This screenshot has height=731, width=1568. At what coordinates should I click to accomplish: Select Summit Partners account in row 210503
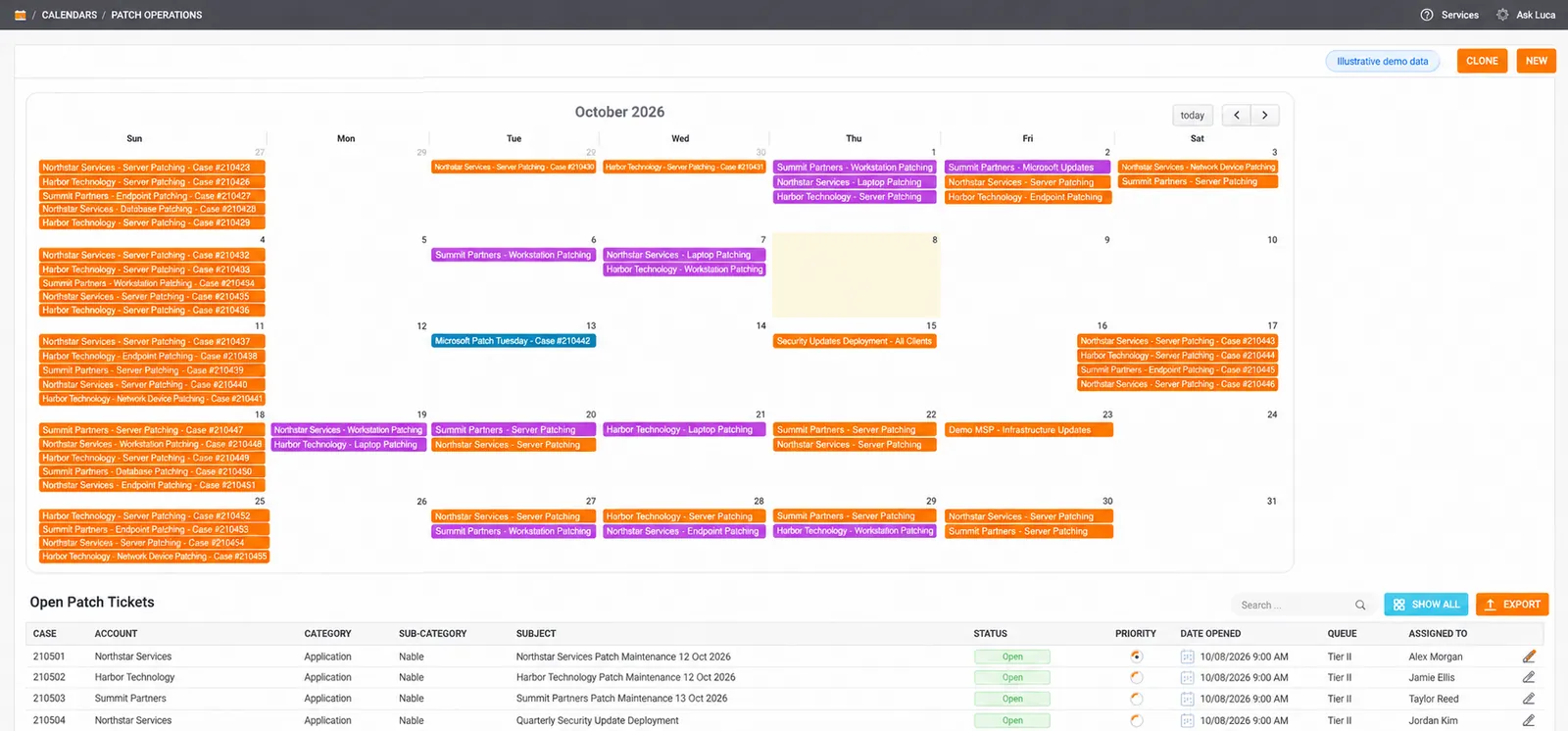(x=130, y=699)
